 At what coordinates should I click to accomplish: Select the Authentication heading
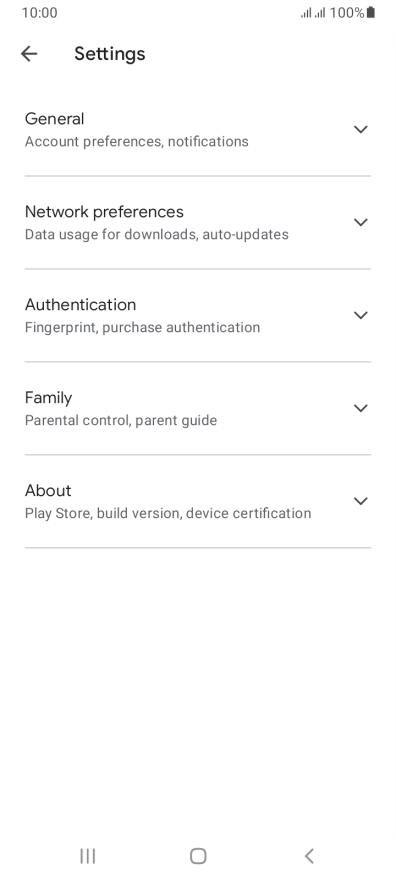pos(80,305)
